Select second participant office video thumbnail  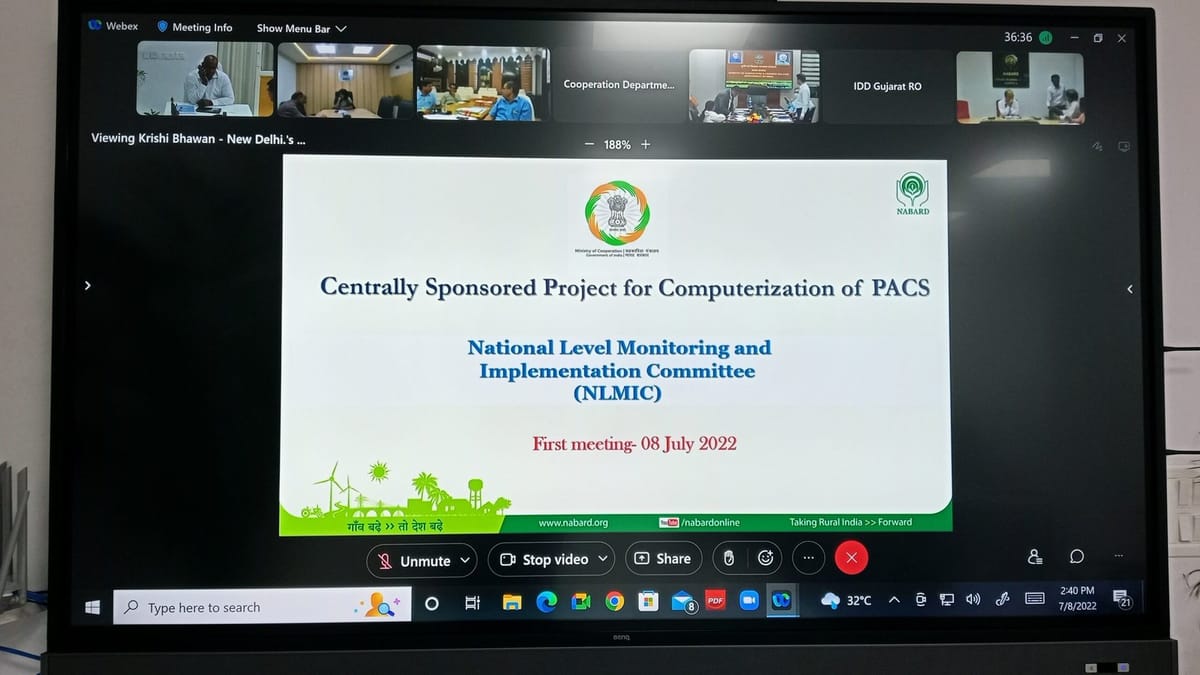344,81
